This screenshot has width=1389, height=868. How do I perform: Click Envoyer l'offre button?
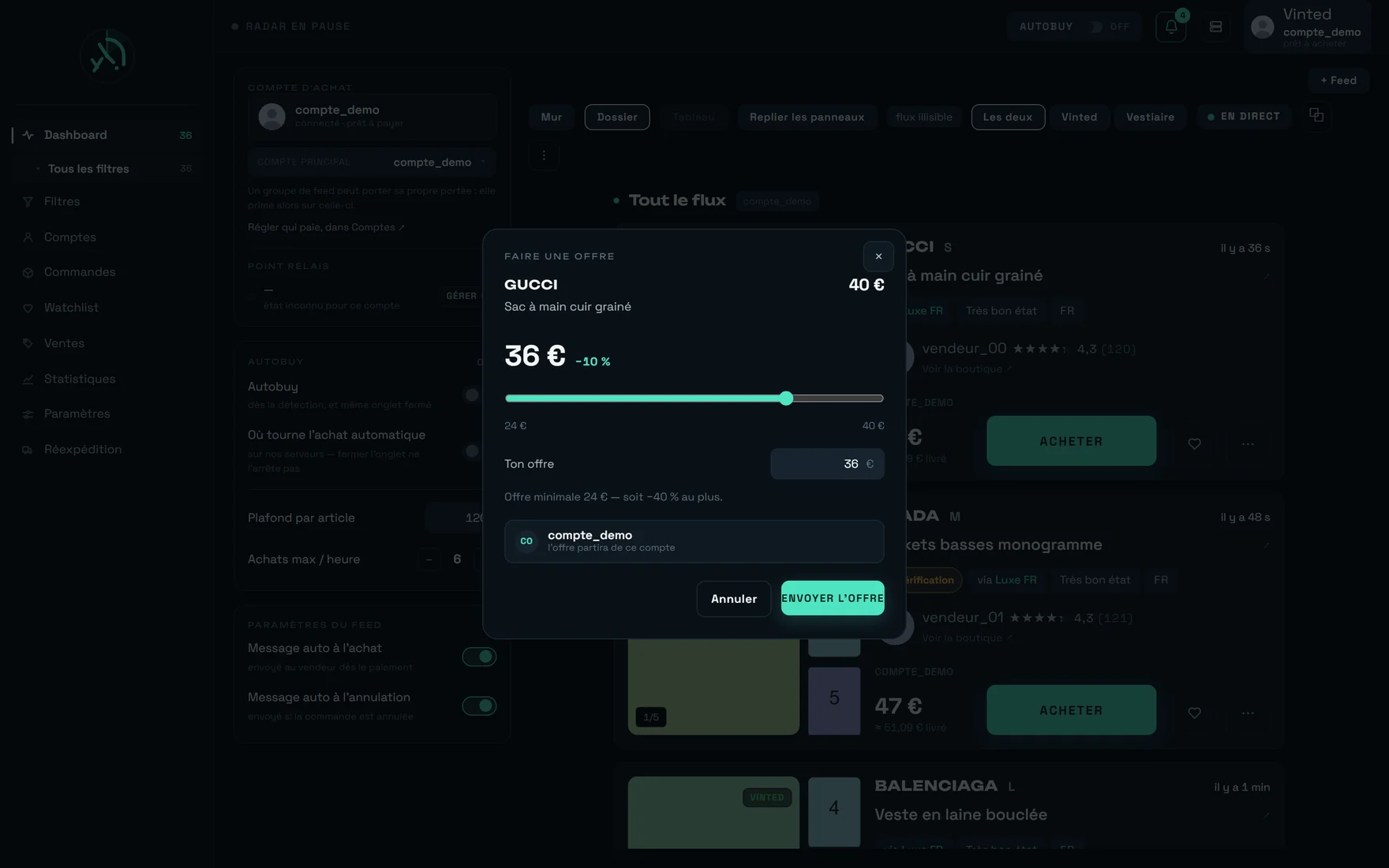coord(833,598)
